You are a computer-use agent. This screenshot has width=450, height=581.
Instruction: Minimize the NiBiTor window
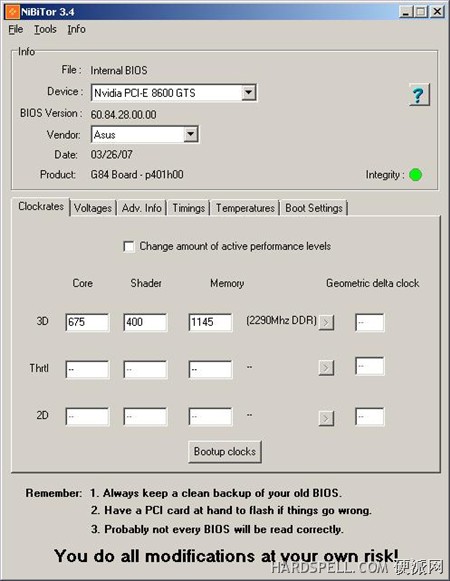point(406,12)
